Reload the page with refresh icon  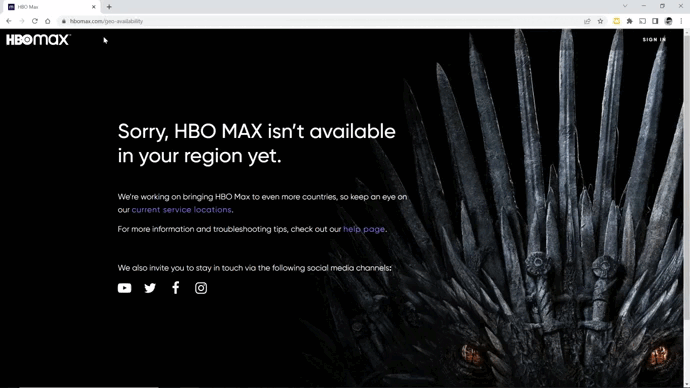35,21
